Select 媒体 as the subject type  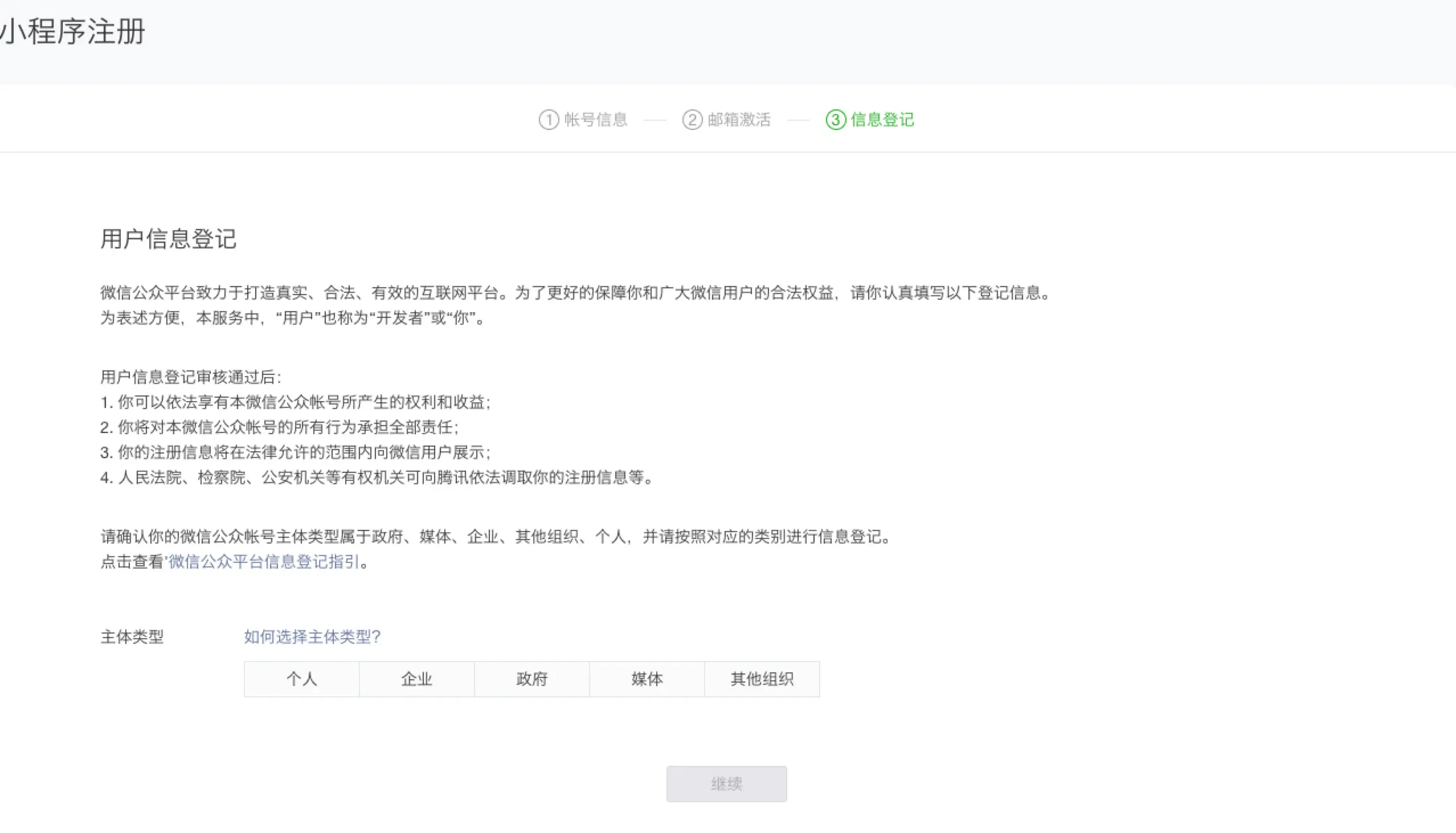click(x=647, y=679)
